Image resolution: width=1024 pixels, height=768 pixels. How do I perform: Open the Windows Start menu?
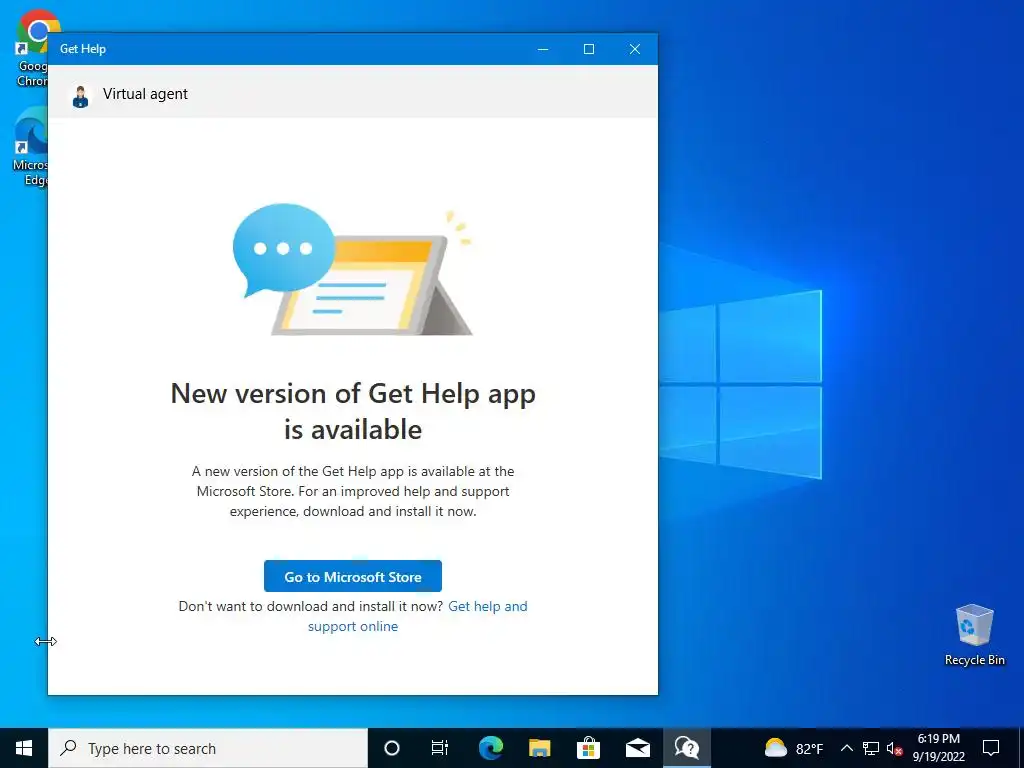(x=24, y=748)
